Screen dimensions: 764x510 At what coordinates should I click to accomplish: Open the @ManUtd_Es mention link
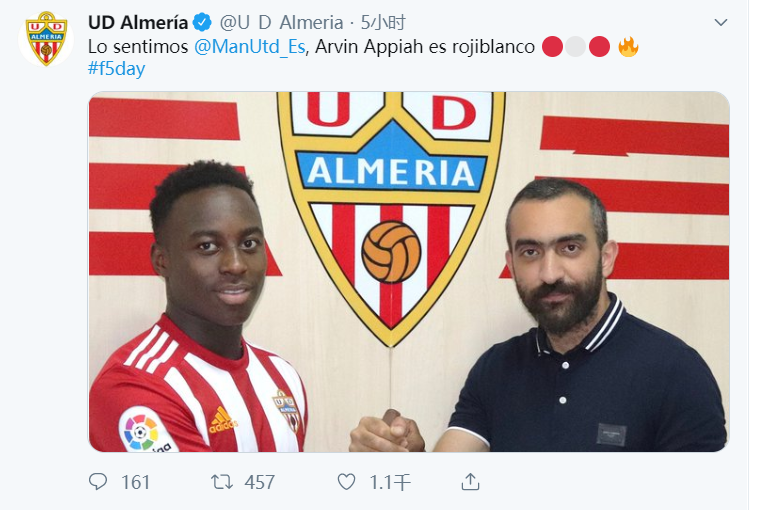(249, 47)
